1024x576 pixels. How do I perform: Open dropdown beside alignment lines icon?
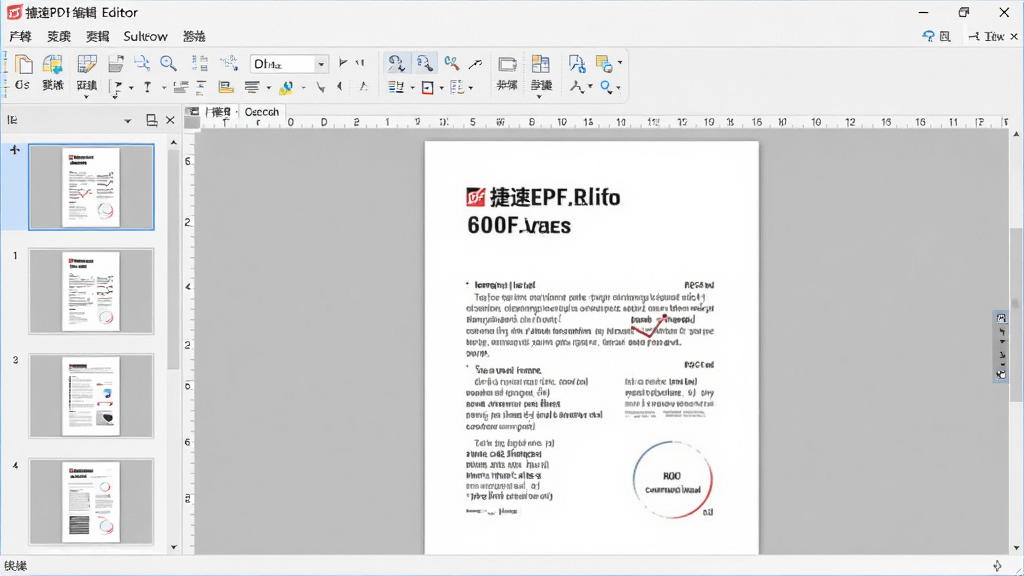coord(268,88)
